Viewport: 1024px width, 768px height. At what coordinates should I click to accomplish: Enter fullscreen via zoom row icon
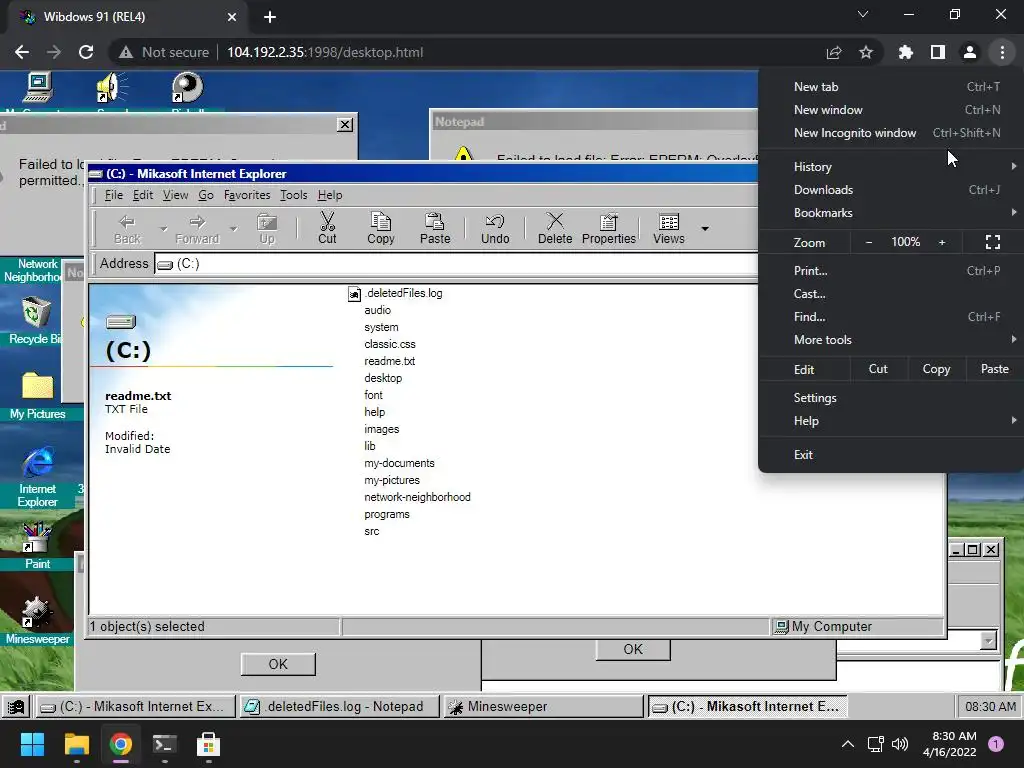(x=993, y=242)
